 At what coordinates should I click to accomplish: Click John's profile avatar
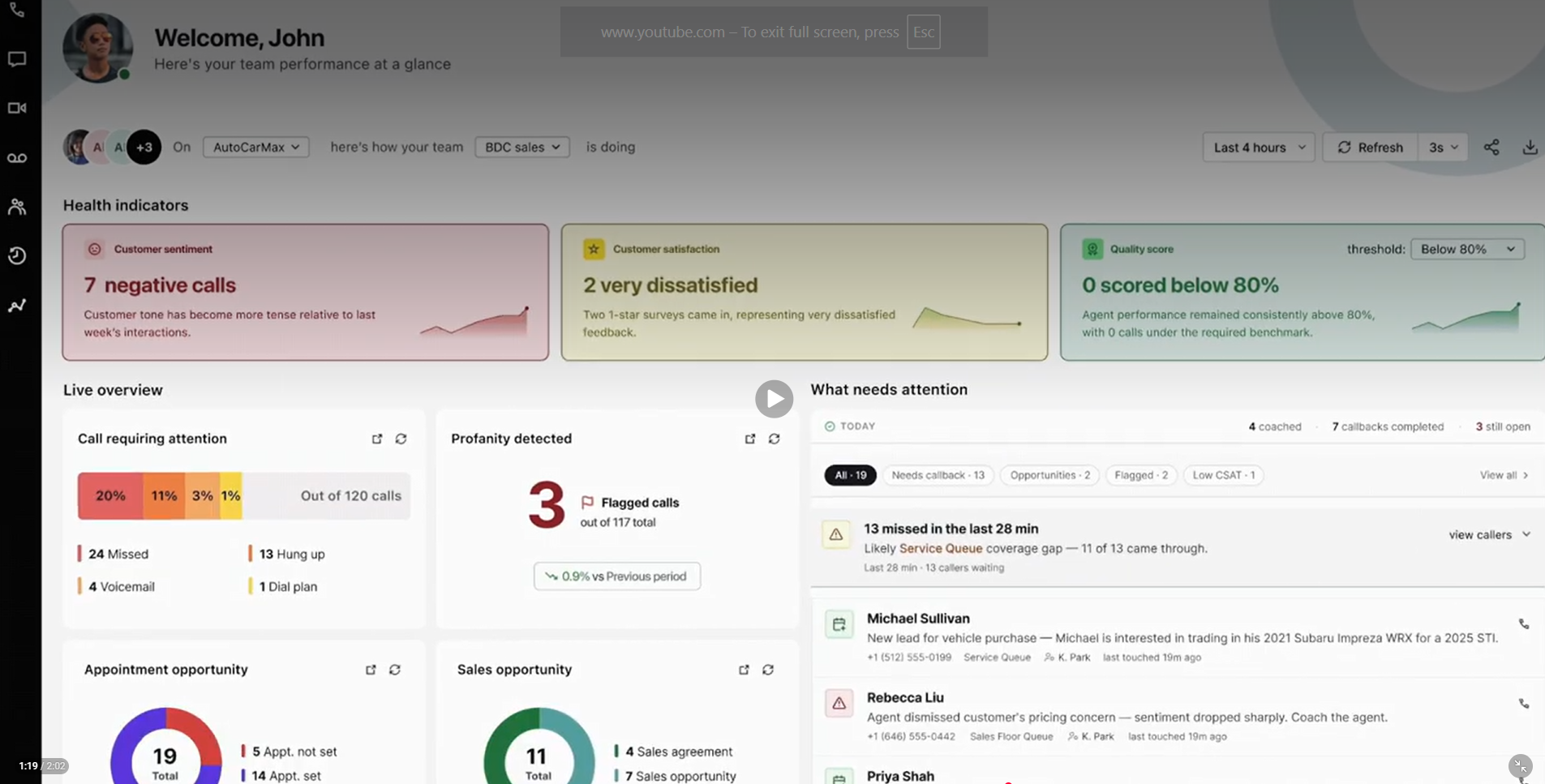pyautogui.click(x=97, y=48)
